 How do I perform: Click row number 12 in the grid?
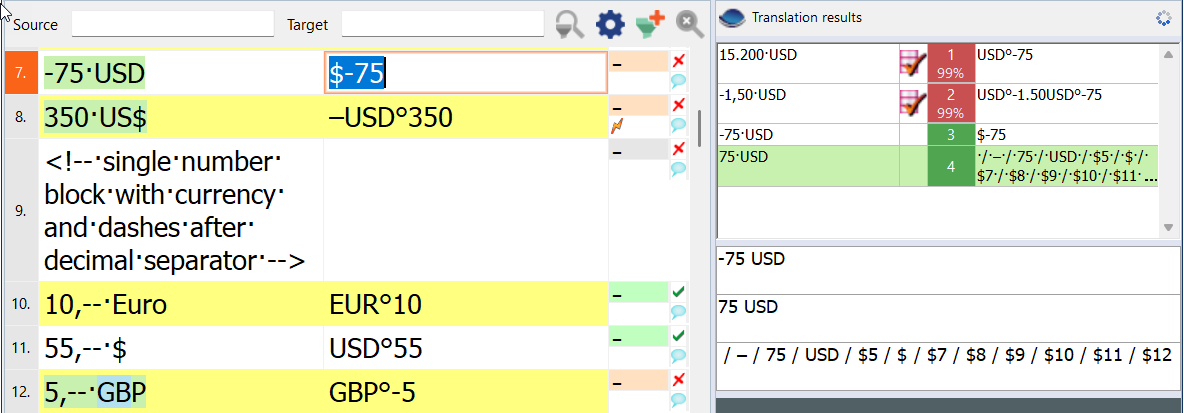click(21, 392)
